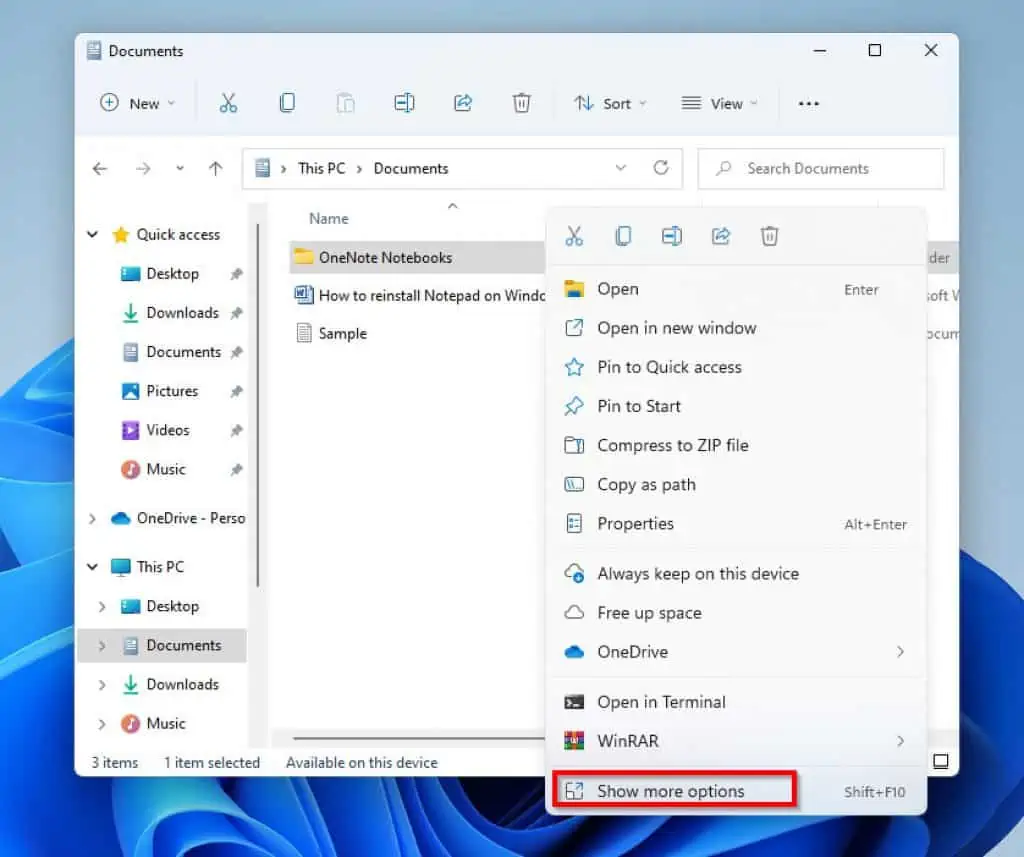Collapse the This PC tree section
1024x857 pixels.
tap(91, 566)
